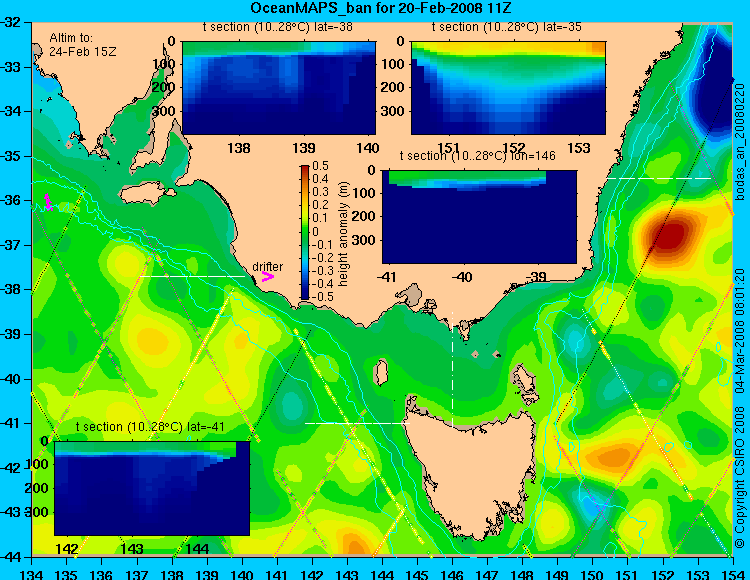Click the 'Altim to: 24-Feb 15Z' note

point(82,44)
